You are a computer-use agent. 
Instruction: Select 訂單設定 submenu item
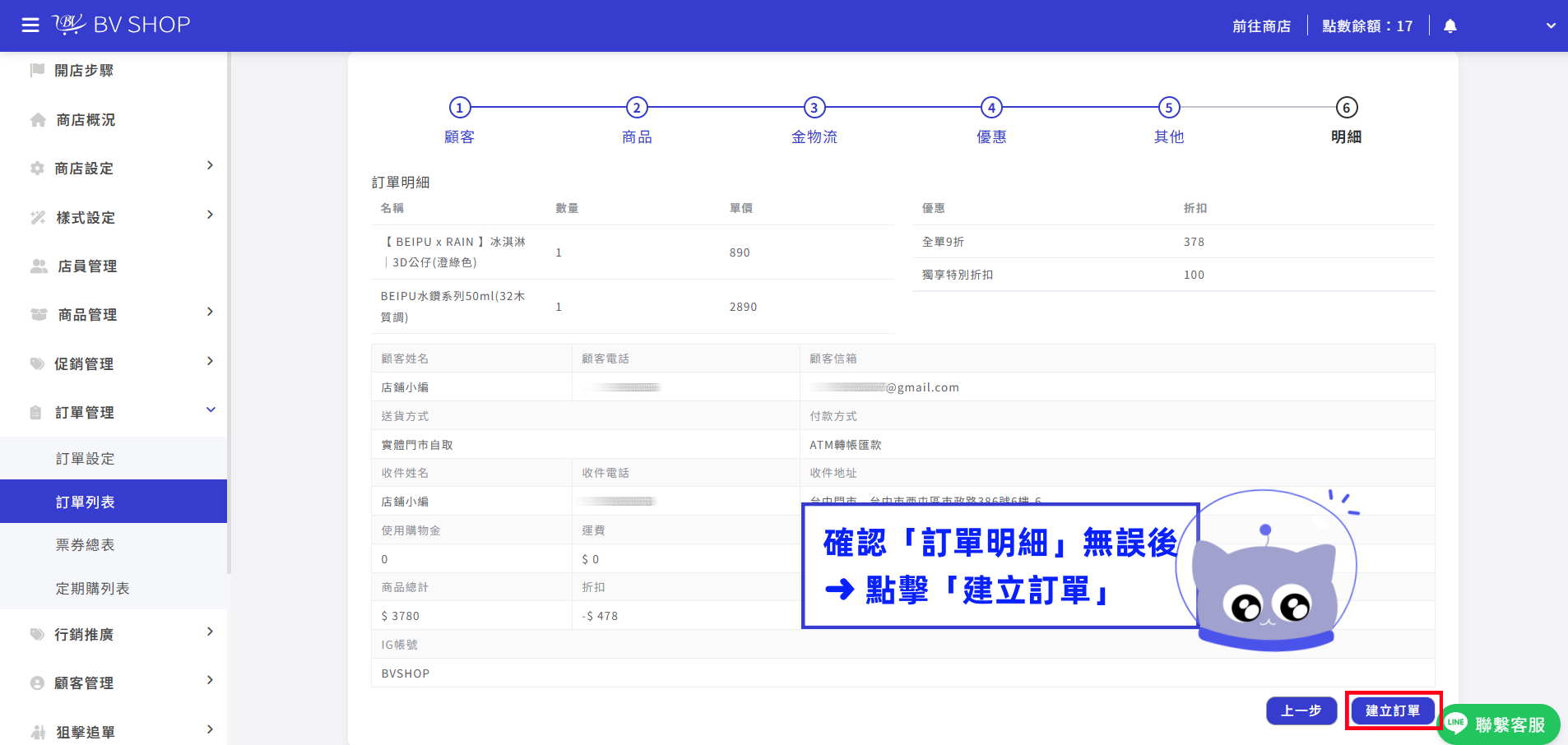click(x=114, y=459)
